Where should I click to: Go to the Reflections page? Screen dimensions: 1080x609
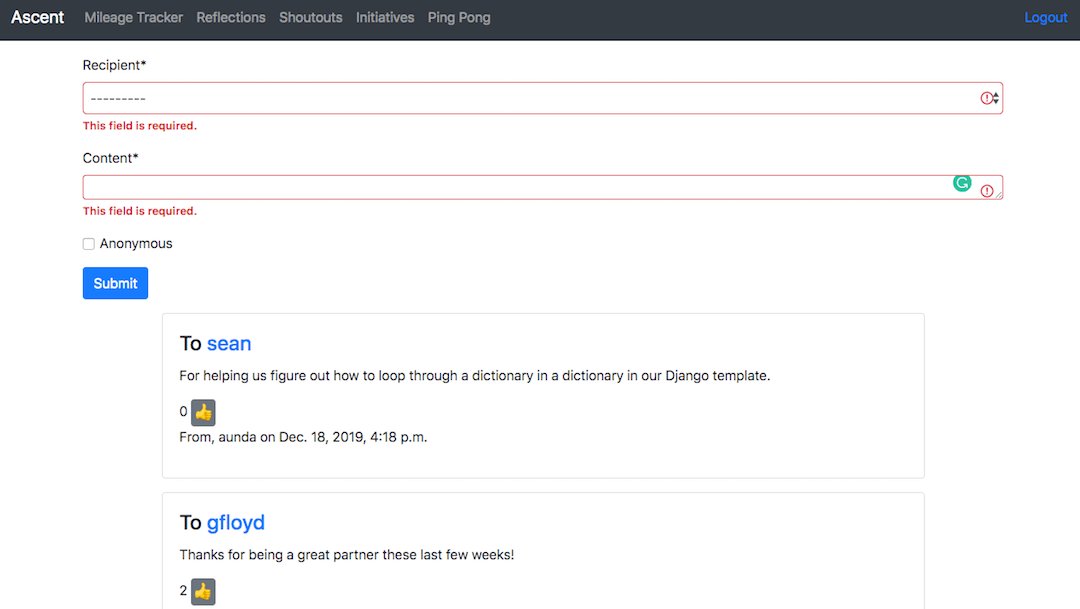[231, 18]
